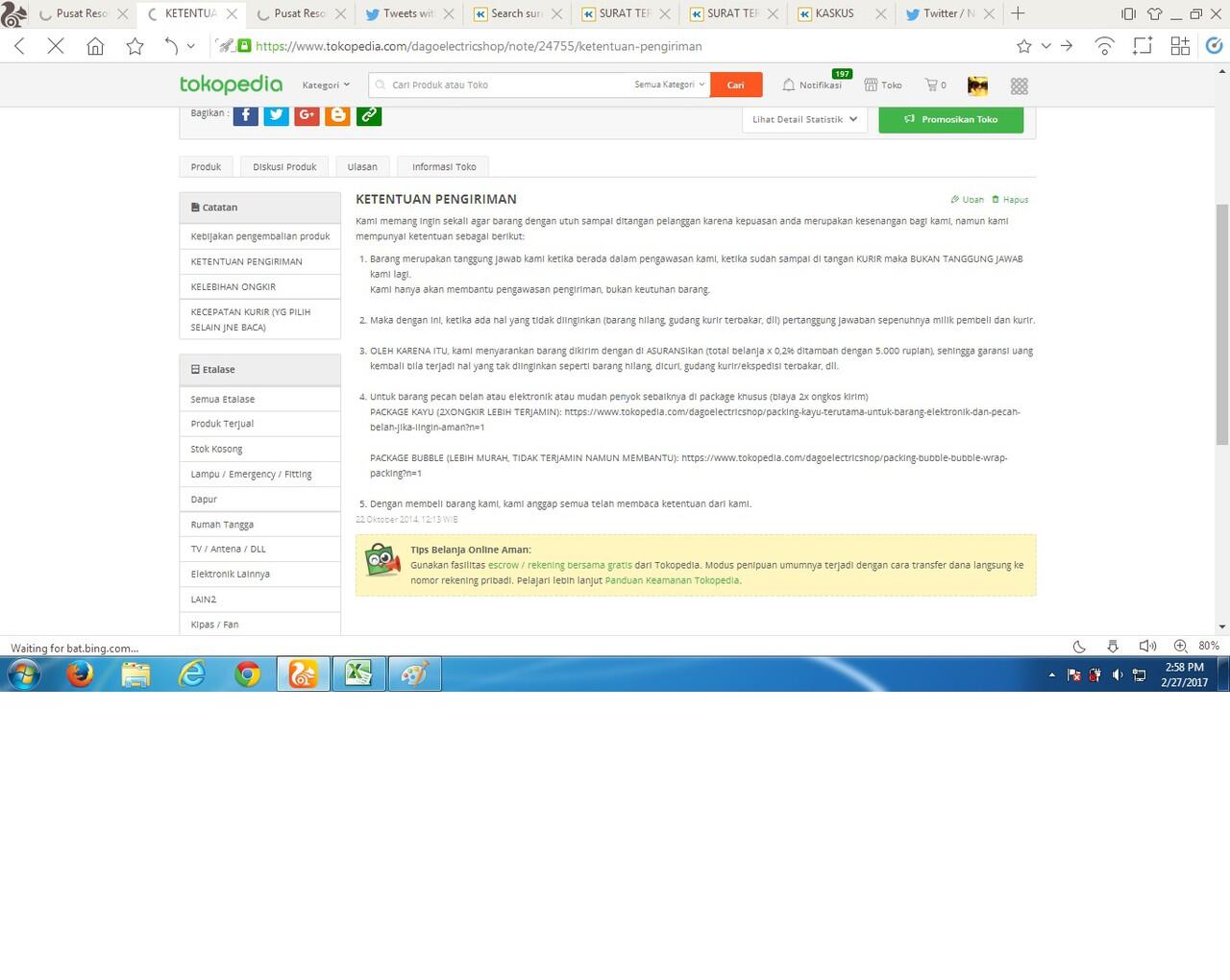
Task: Click the sound icon in the browser status bar
Action: coord(1147,647)
